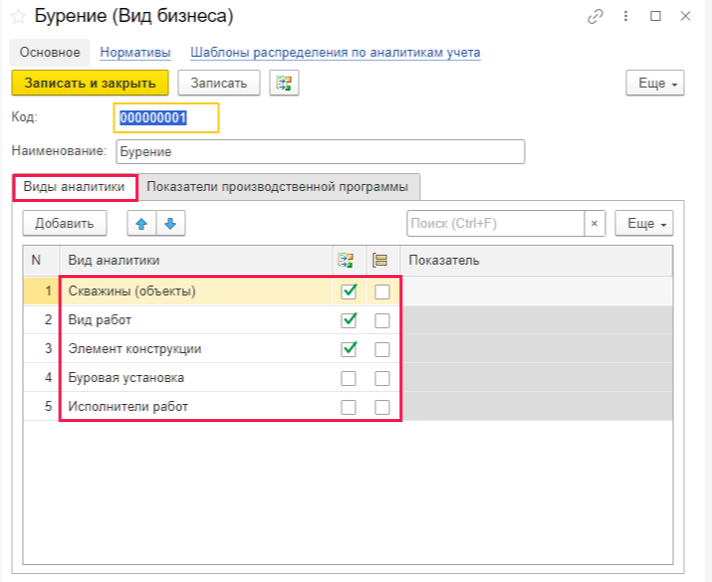
Task: Close the Бурение form window
Action: coord(685,16)
